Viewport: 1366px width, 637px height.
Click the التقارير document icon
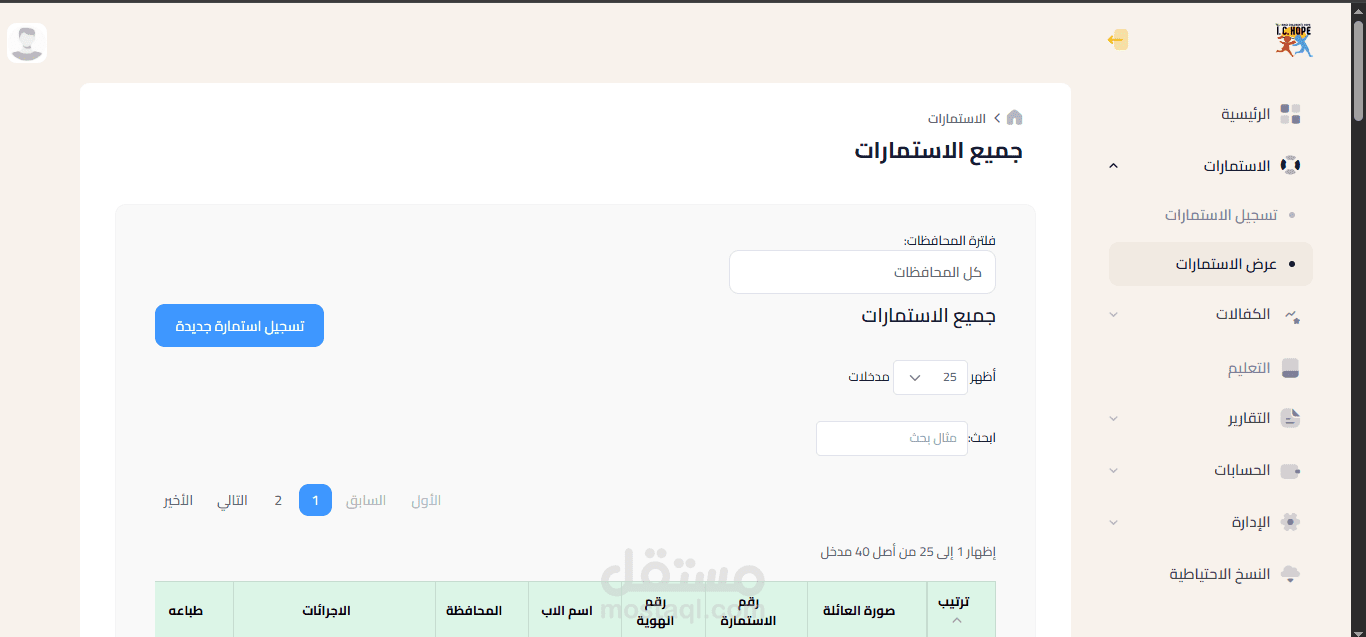click(x=1290, y=418)
